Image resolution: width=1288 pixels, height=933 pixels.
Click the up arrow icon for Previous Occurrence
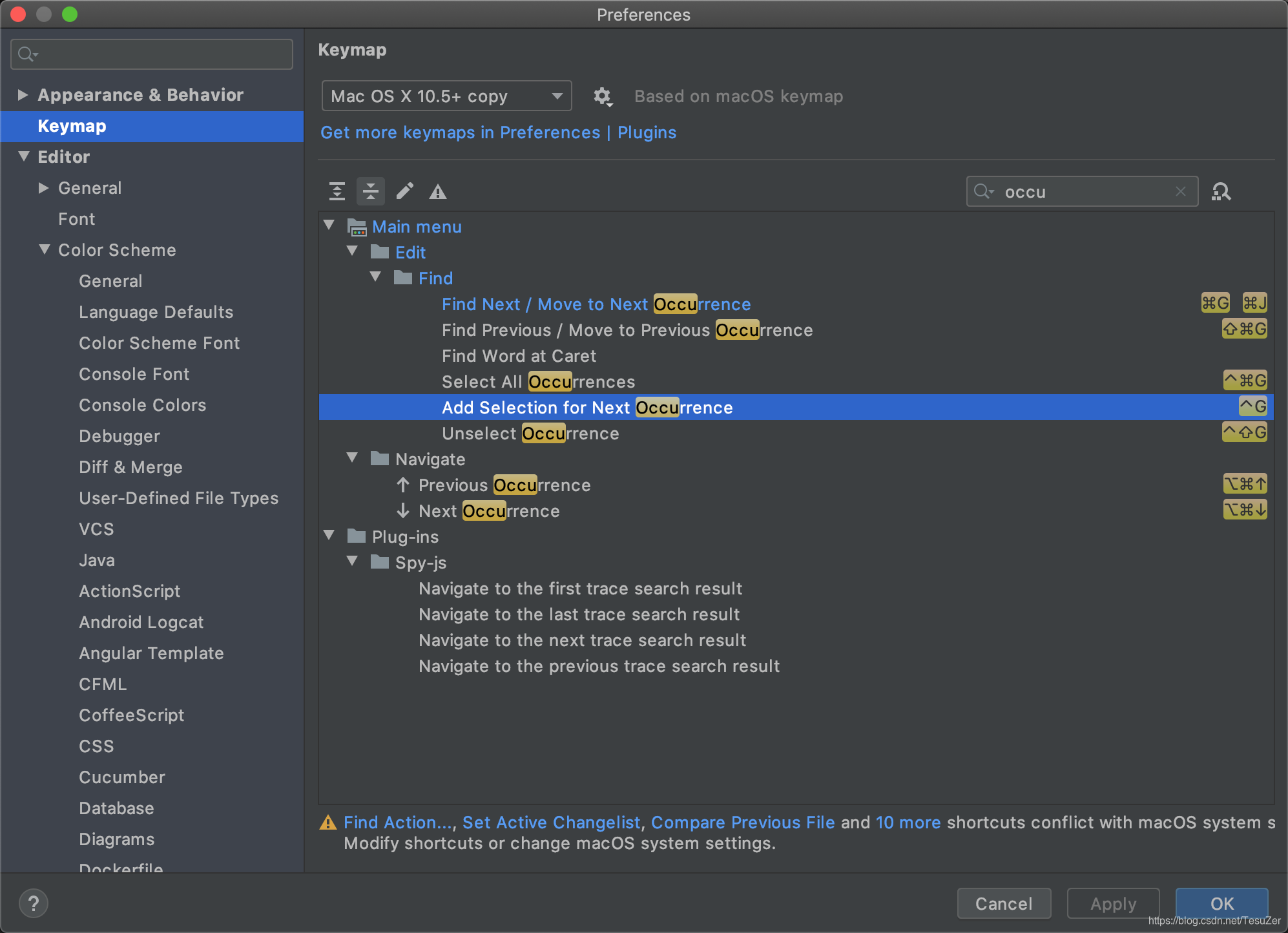403,485
